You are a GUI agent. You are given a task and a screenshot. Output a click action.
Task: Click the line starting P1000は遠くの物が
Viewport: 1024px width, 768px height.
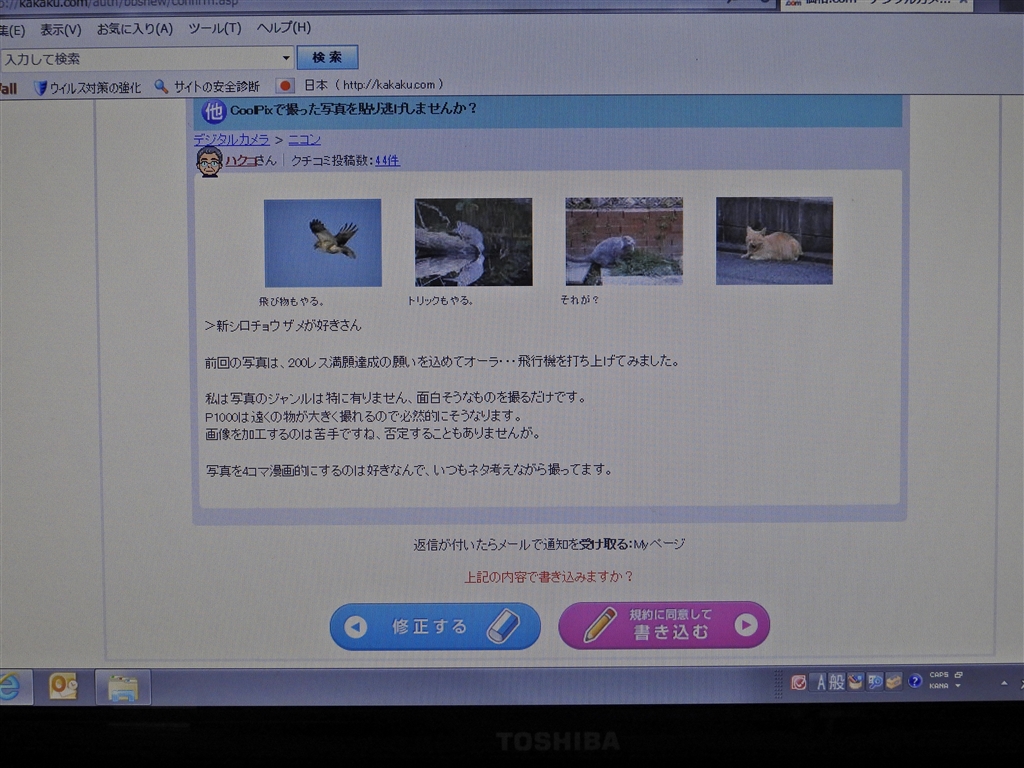click(364, 415)
